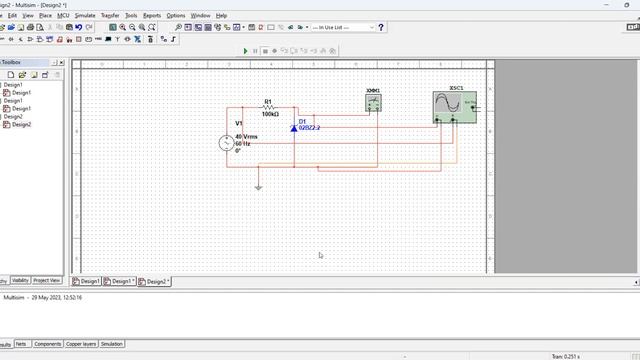Pin the Design Toolbox panel

54,62
